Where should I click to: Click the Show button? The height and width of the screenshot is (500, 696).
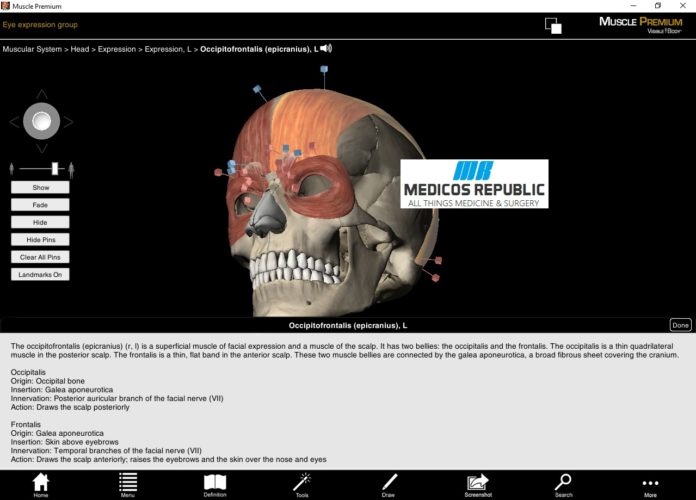coord(40,187)
